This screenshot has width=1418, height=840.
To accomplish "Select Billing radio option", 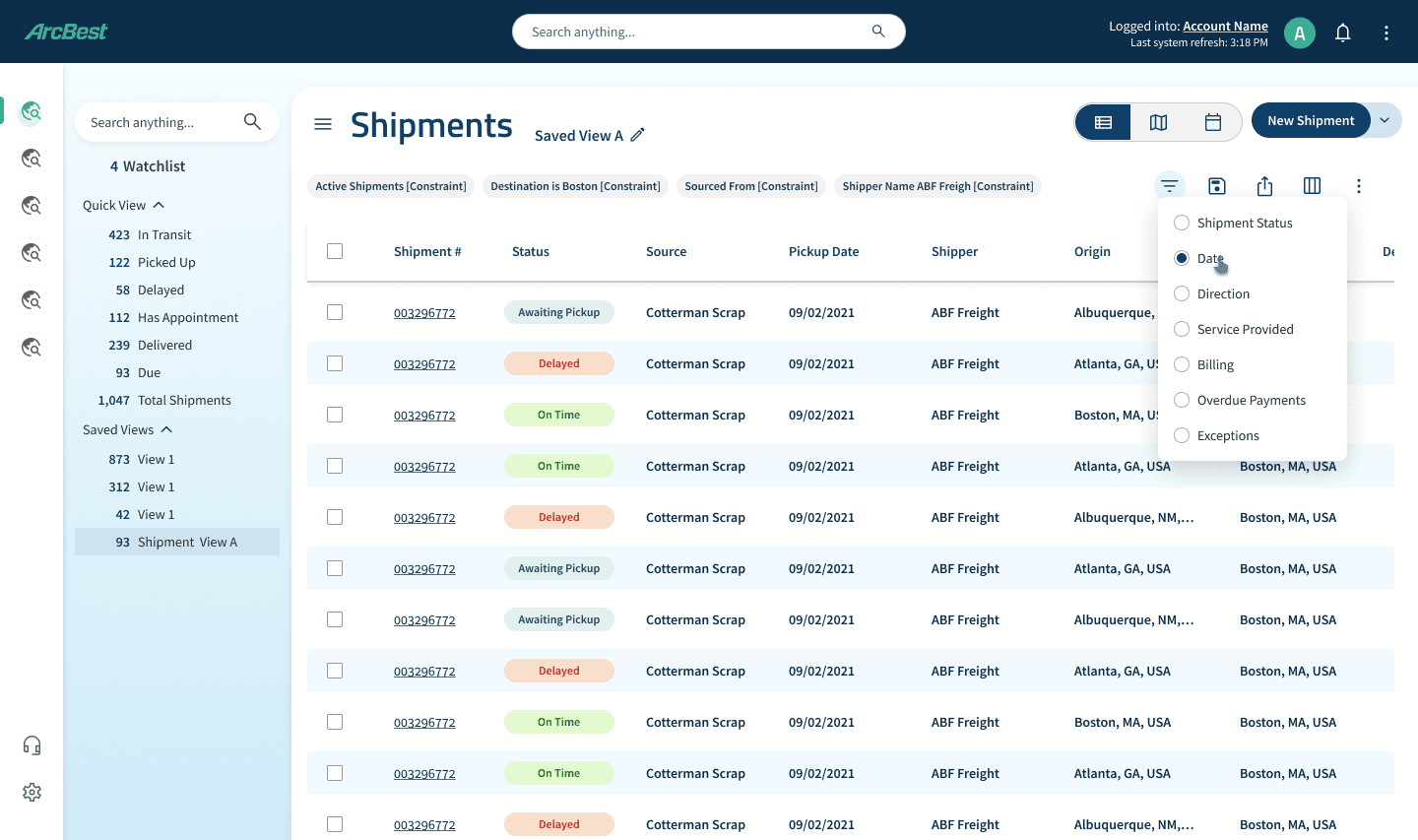I will pos(1182,364).
